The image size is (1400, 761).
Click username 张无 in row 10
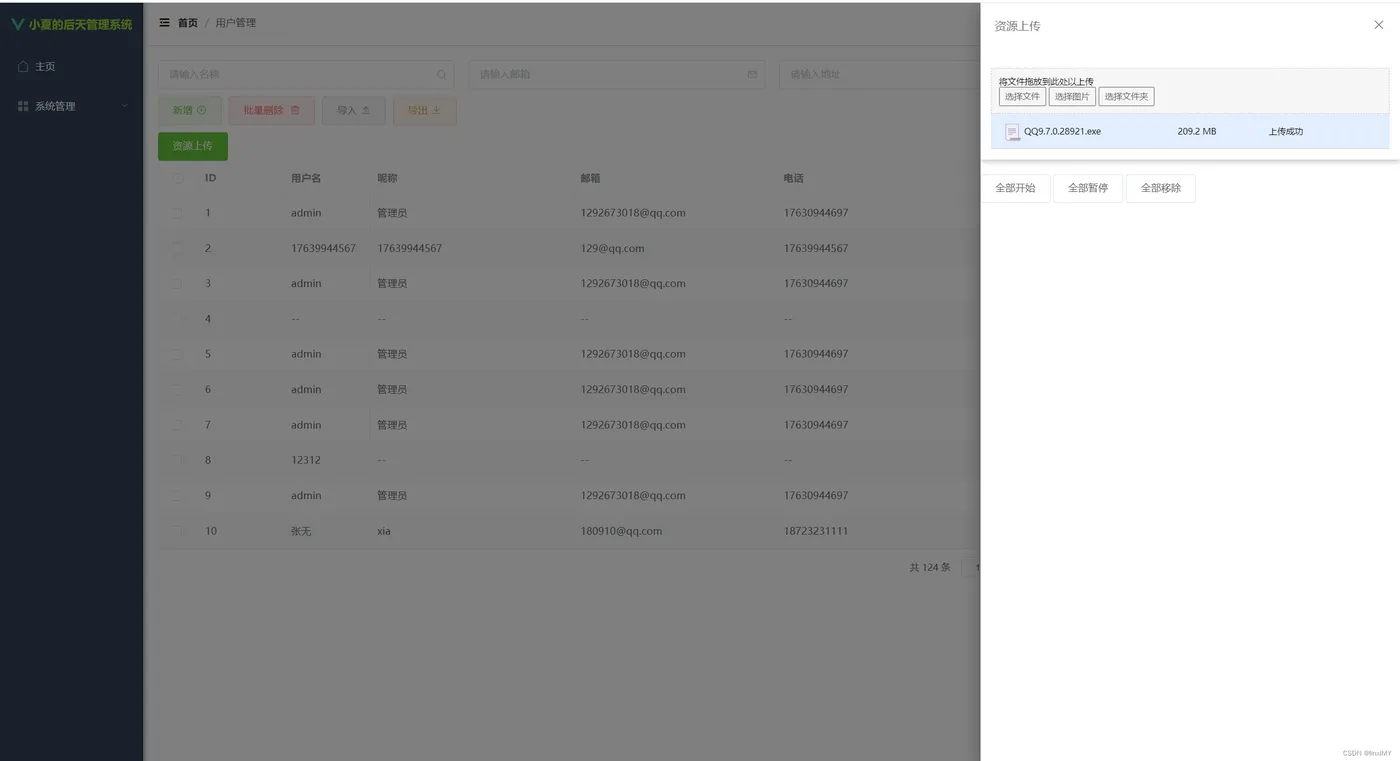(x=301, y=531)
